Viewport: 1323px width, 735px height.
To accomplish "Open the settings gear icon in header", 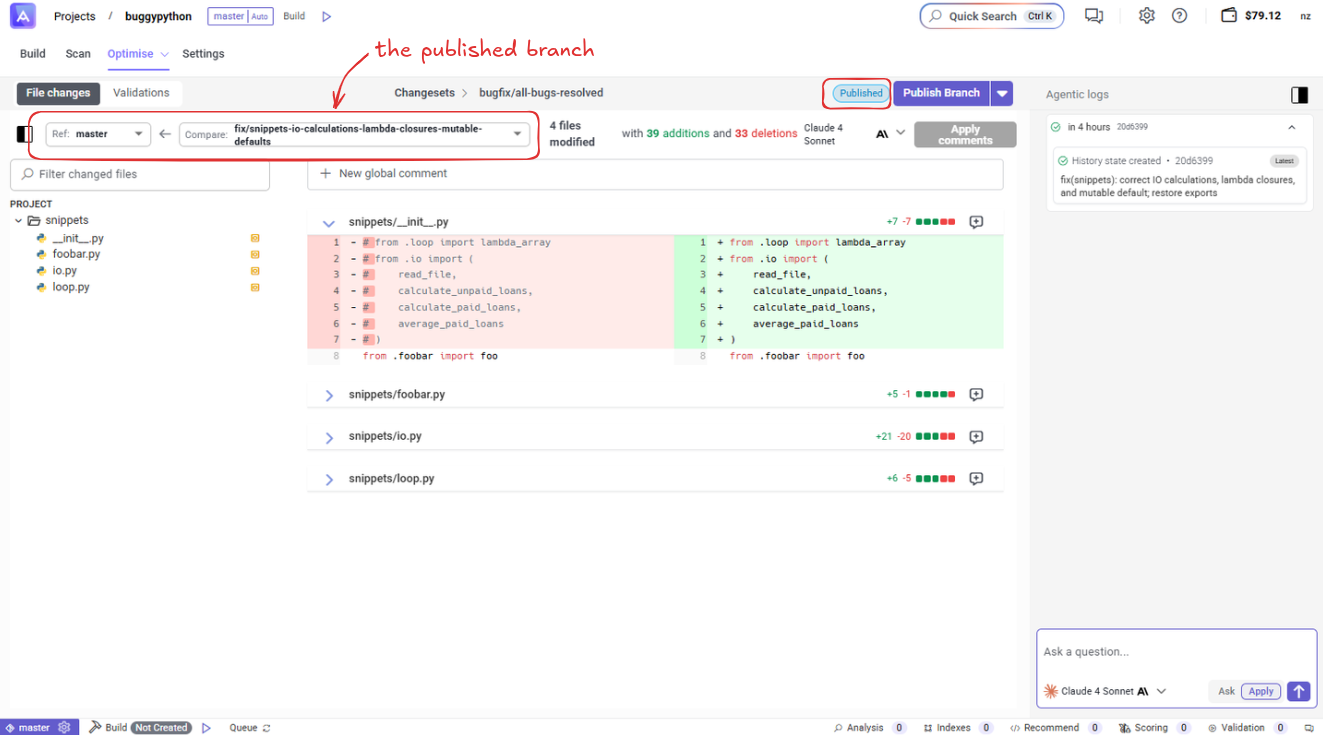I will [1147, 16].
